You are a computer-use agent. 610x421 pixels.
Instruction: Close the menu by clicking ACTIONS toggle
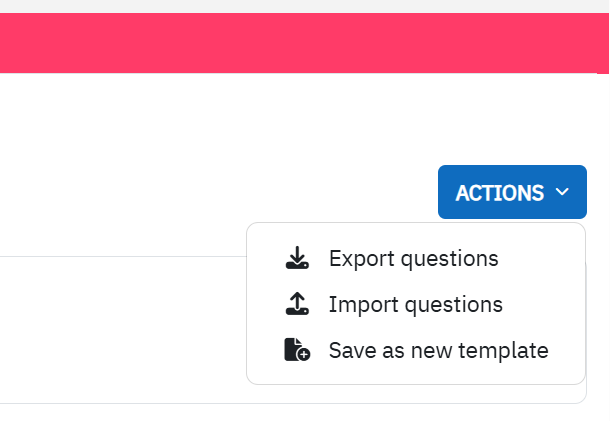(x=512, y=192)
